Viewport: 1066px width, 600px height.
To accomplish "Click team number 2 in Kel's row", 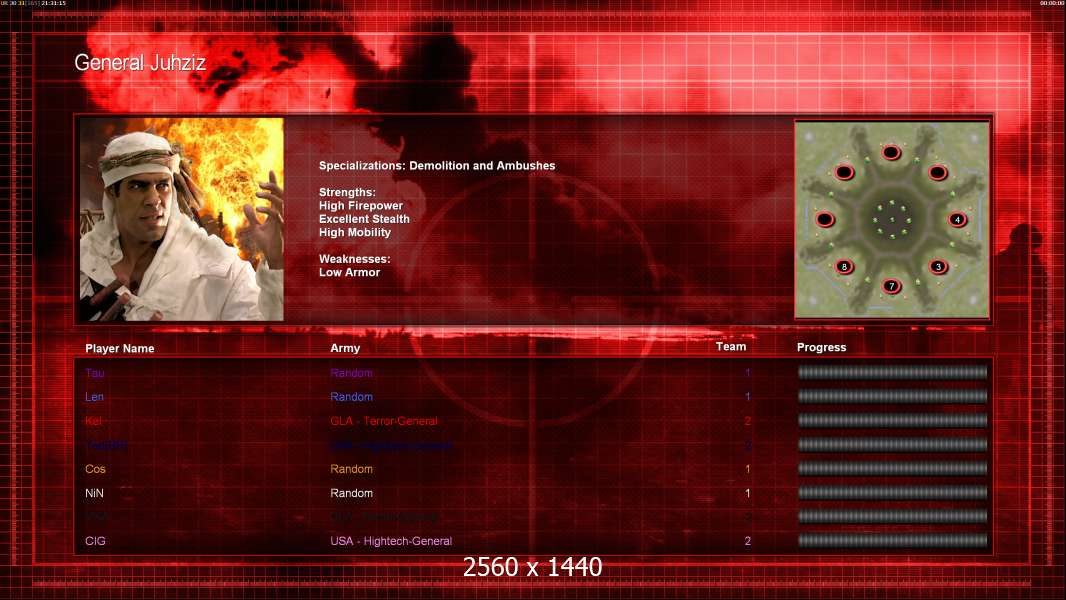I will (x=747, y=421).
